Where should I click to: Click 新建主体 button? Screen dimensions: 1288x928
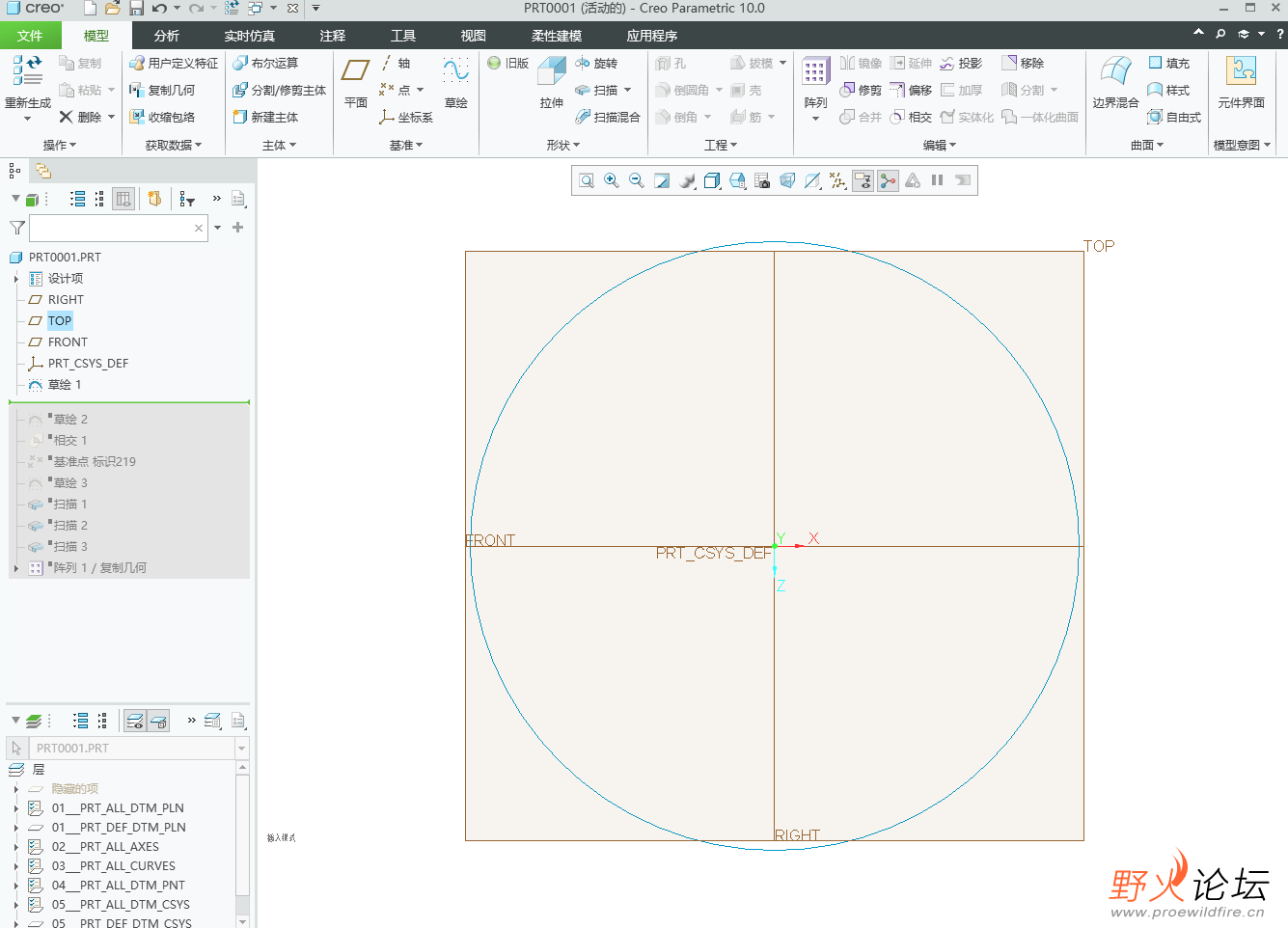(x=265, y=117)
